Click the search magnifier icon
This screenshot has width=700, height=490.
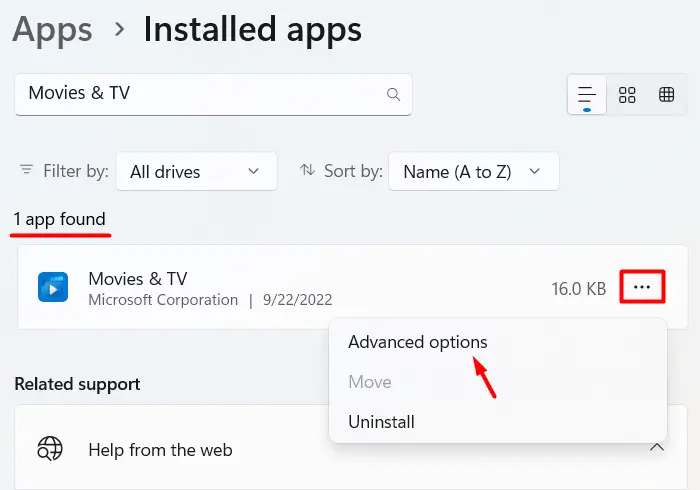point(393,95)
